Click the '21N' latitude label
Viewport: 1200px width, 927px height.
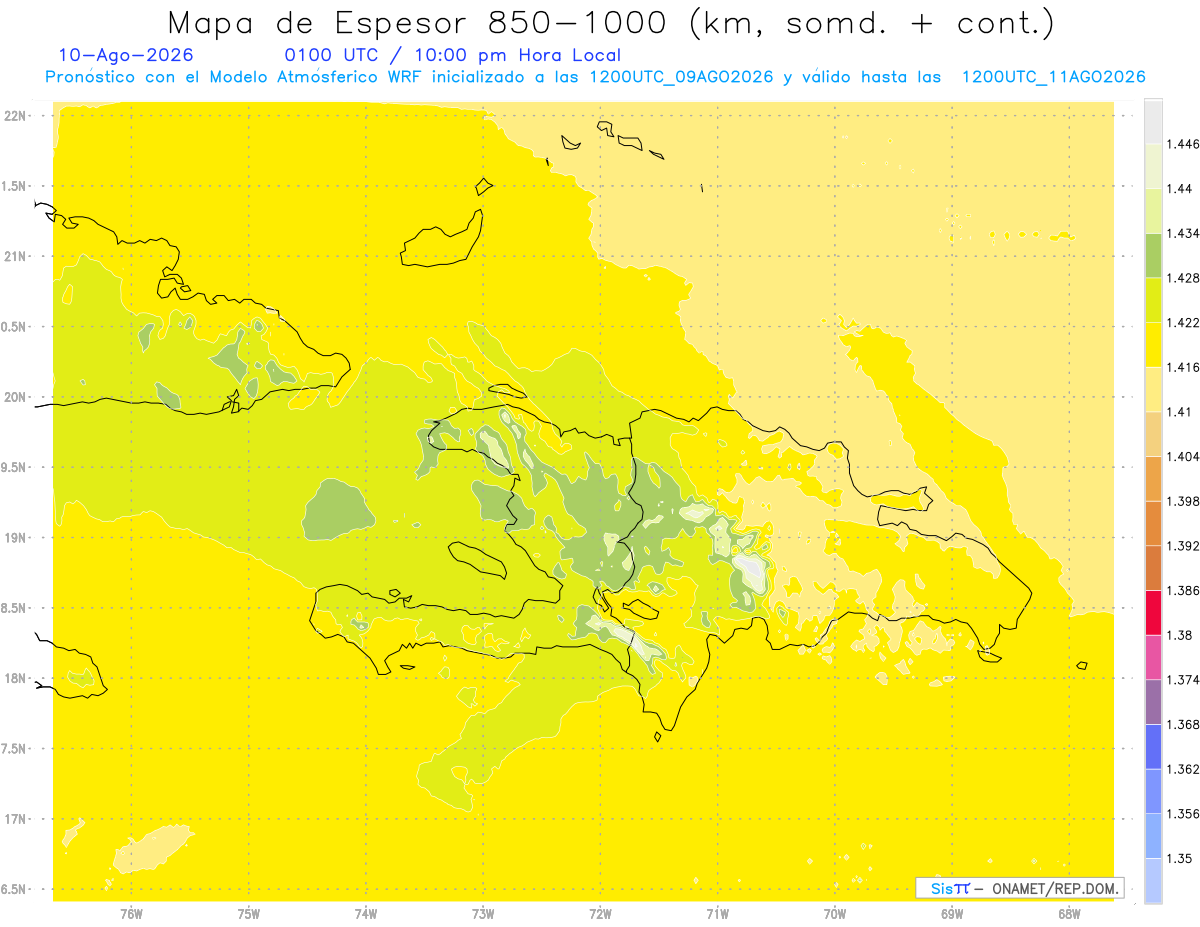[x=17, y=257]
